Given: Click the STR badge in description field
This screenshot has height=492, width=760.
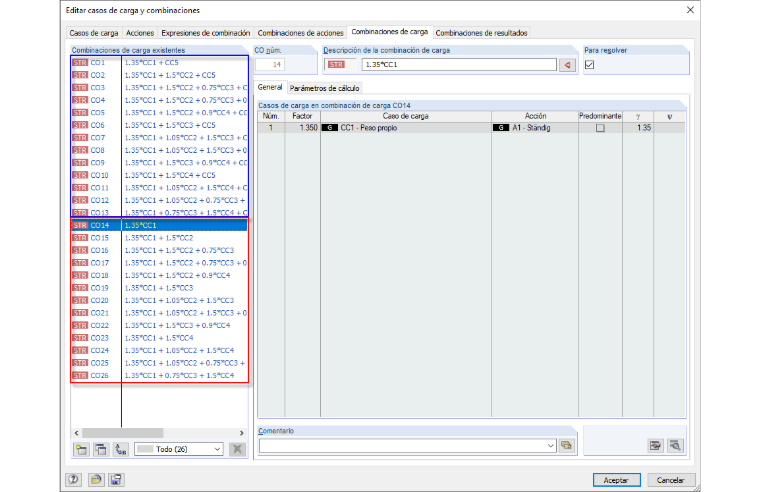Looking at the screenshot, I should pos(336,64).
